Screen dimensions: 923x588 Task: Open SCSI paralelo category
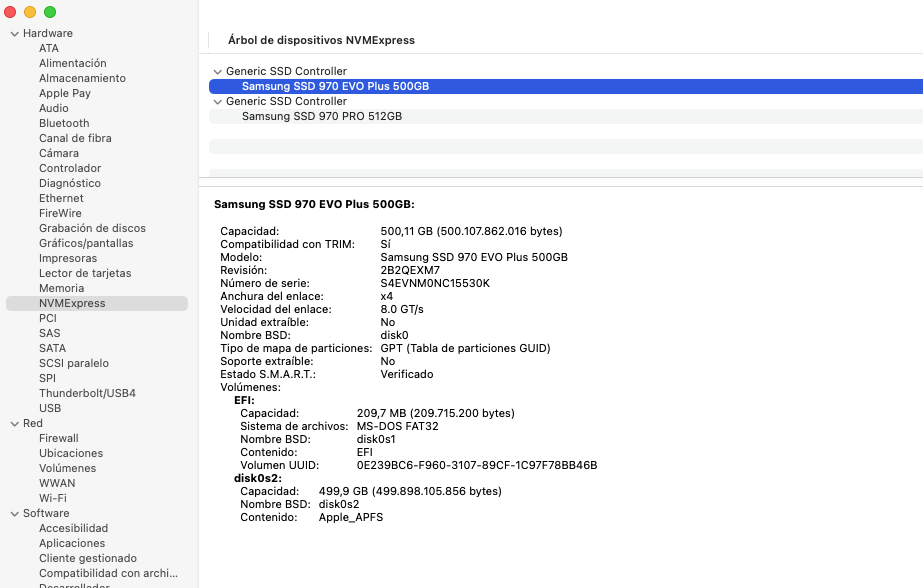(74, 363)
